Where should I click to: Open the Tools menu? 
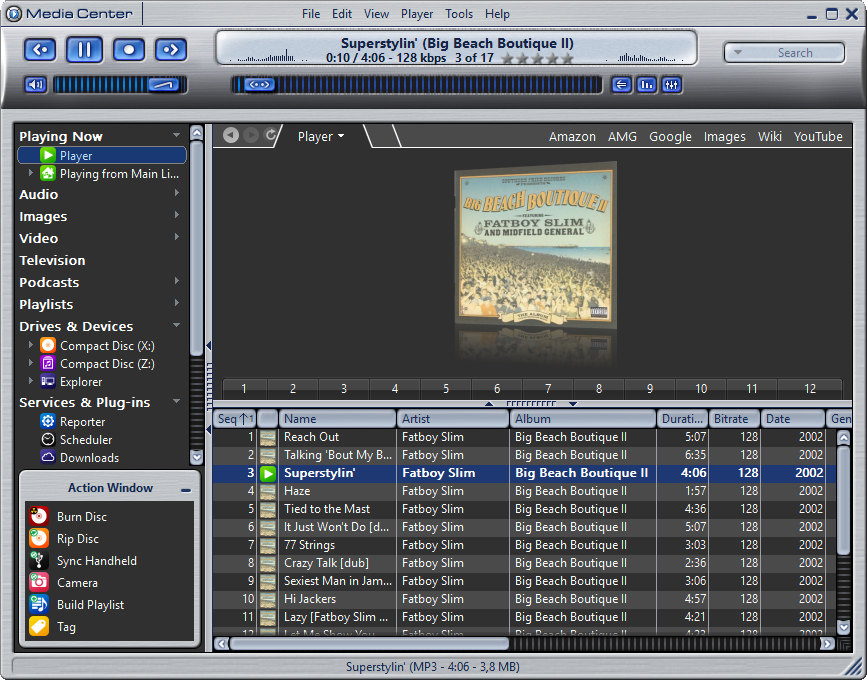pyautogui.click(x=459, y=14)
